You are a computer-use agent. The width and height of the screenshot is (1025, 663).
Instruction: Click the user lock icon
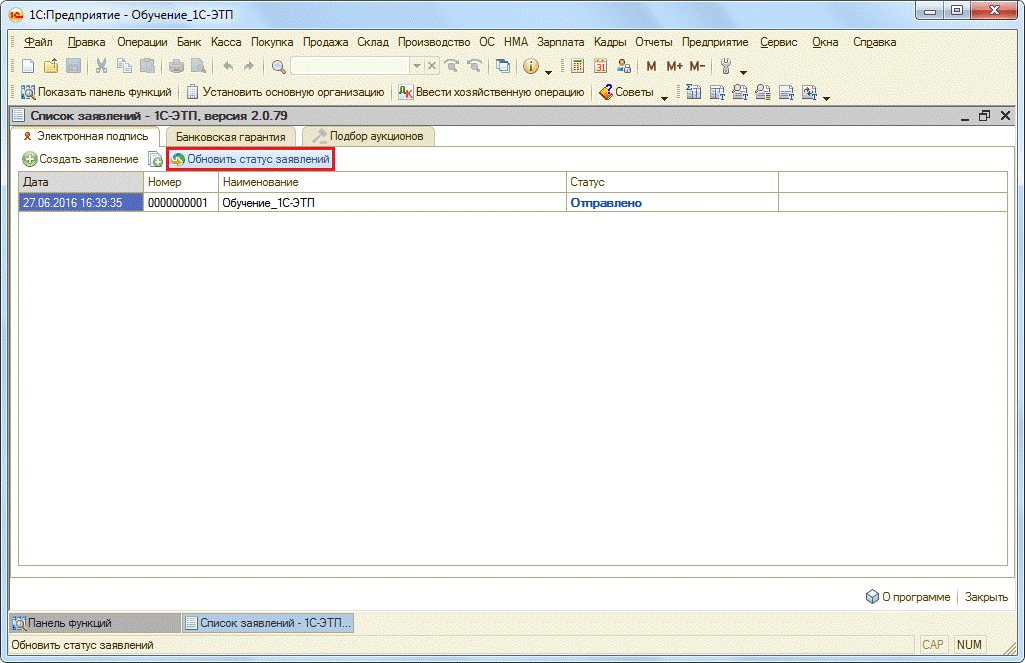tap(624, 66)
